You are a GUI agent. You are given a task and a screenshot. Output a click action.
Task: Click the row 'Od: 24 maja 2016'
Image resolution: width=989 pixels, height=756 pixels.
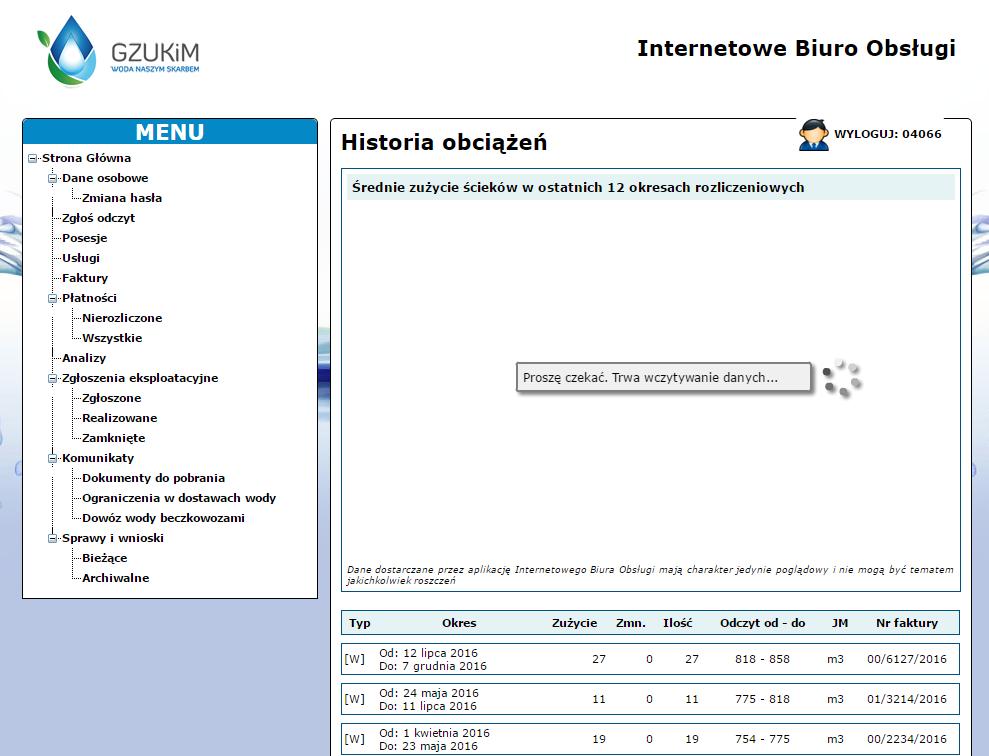coord(650,699)
